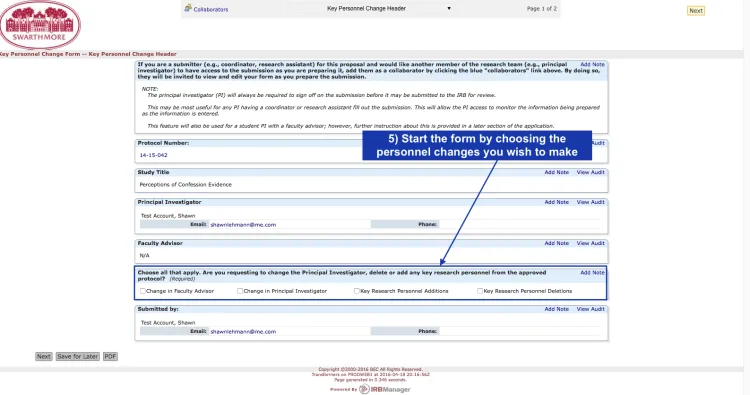
Task: Open the Principal Investigator email link
Action: [x=243, y=225]
